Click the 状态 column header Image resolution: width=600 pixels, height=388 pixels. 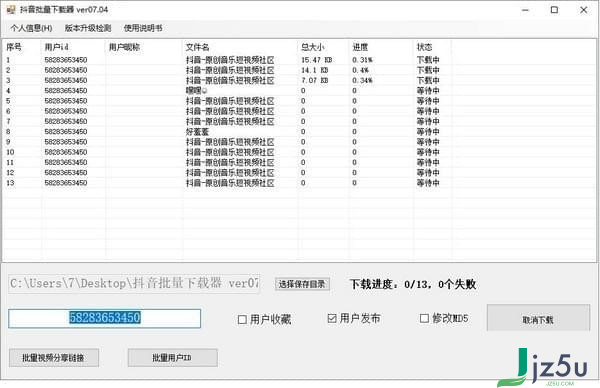click(424, 47)
